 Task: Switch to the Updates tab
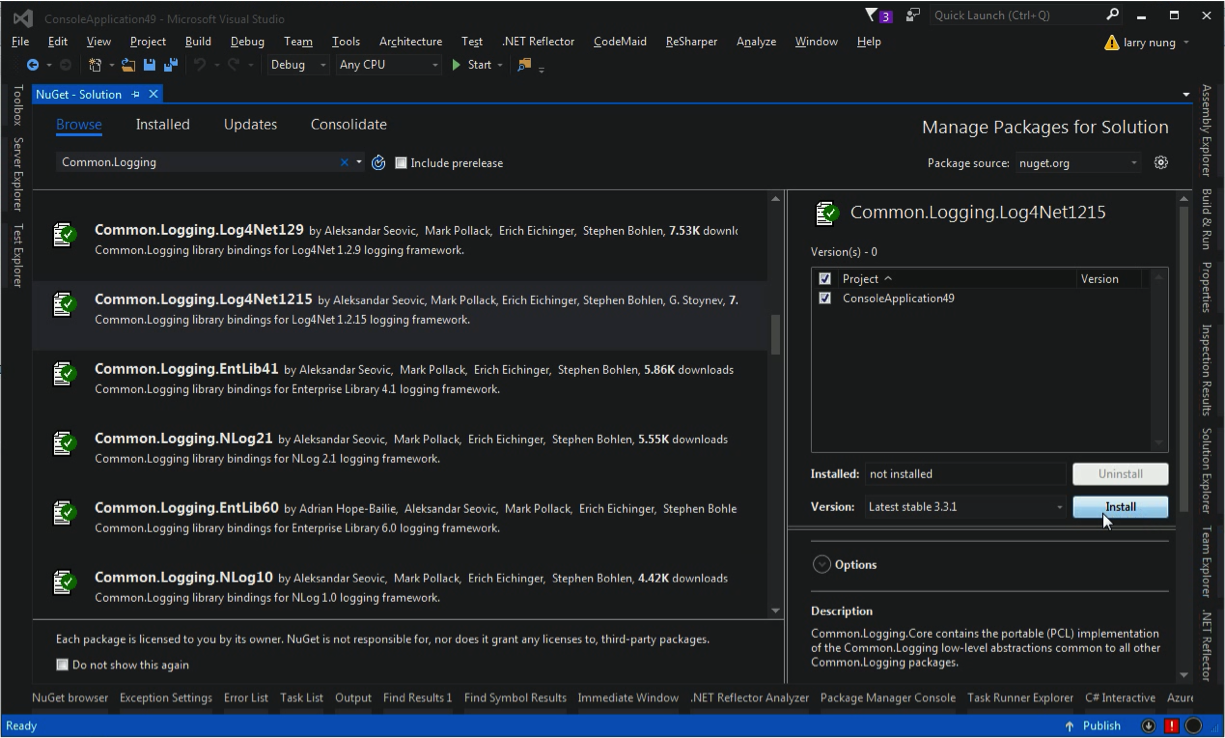(250, 124)
